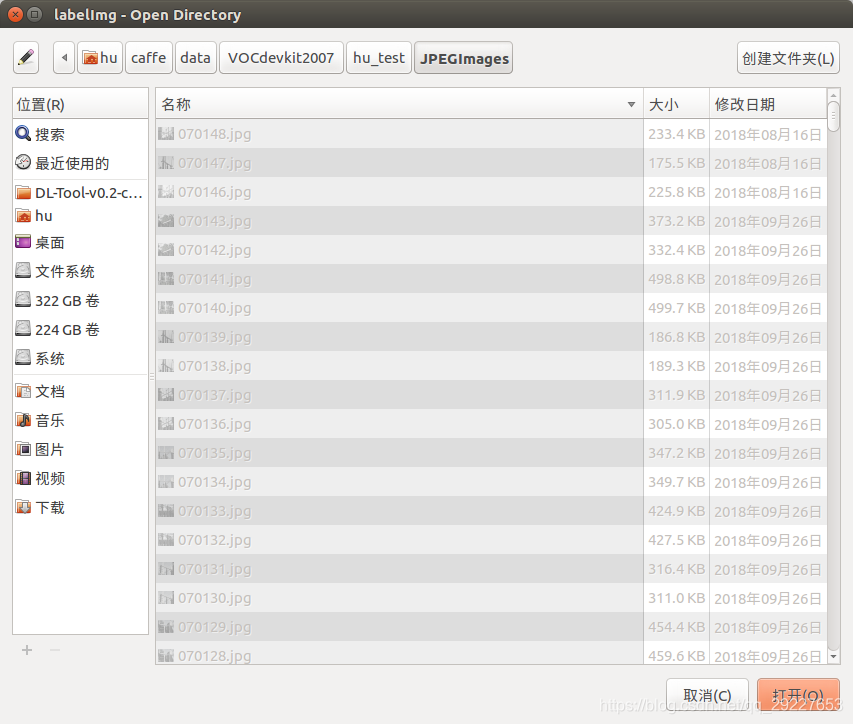Click file 070132.jpg

(399, 540)
